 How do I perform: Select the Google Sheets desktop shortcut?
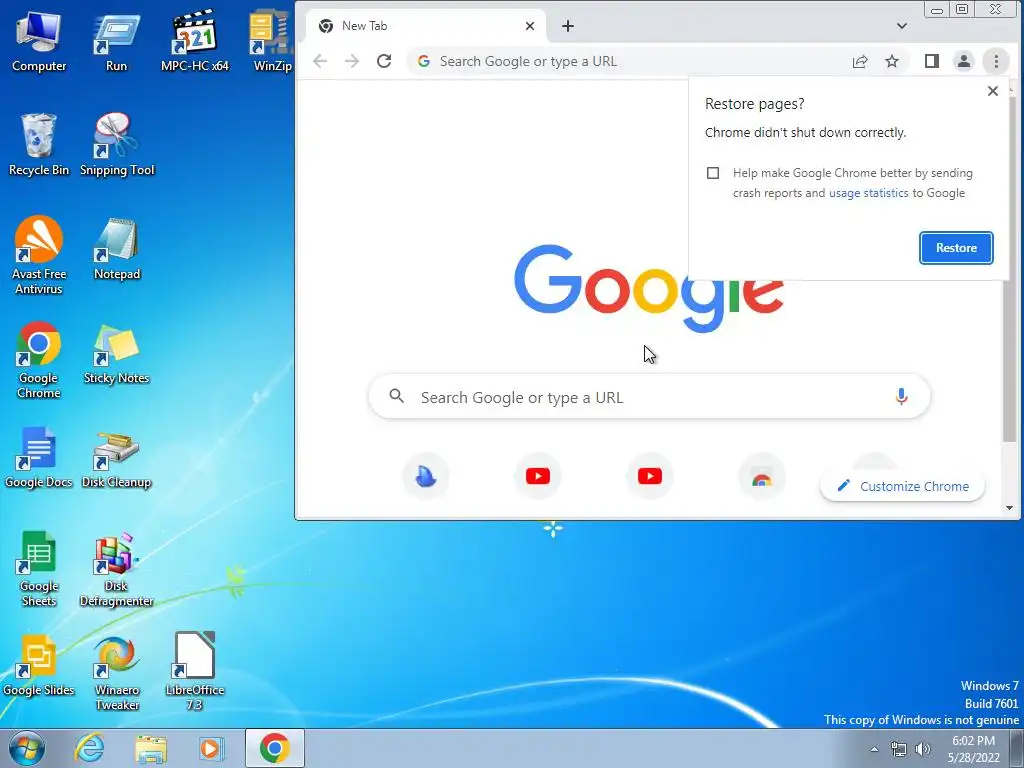[x=39, y=568]
